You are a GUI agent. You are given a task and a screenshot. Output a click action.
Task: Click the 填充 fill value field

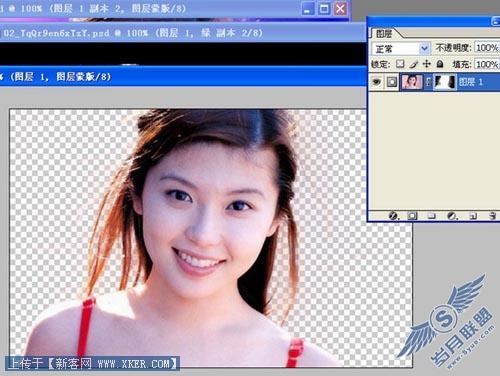coord(487,64)
